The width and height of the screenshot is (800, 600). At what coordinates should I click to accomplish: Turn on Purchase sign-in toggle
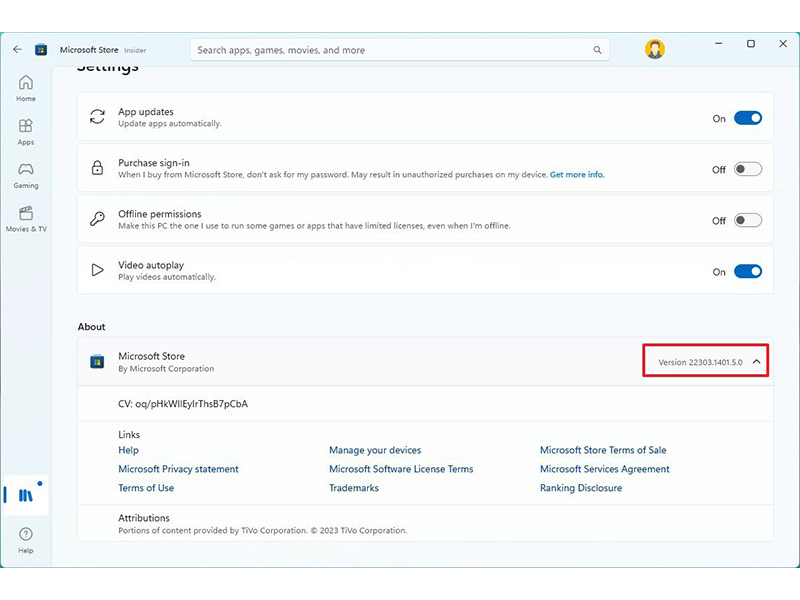click(747, 169)
